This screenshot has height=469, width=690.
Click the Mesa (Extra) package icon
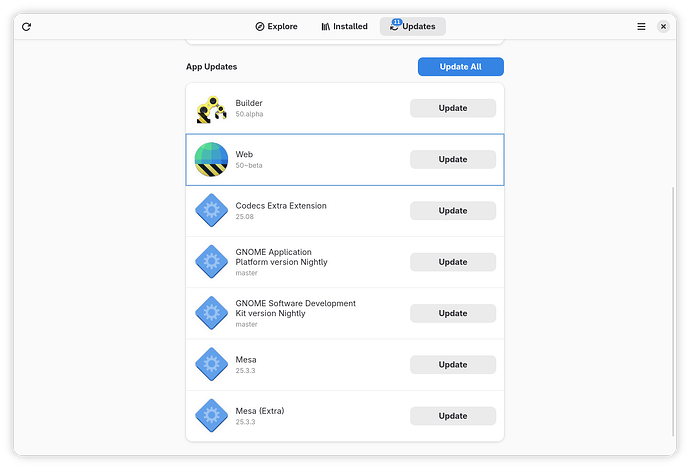(x=211, y=415)
